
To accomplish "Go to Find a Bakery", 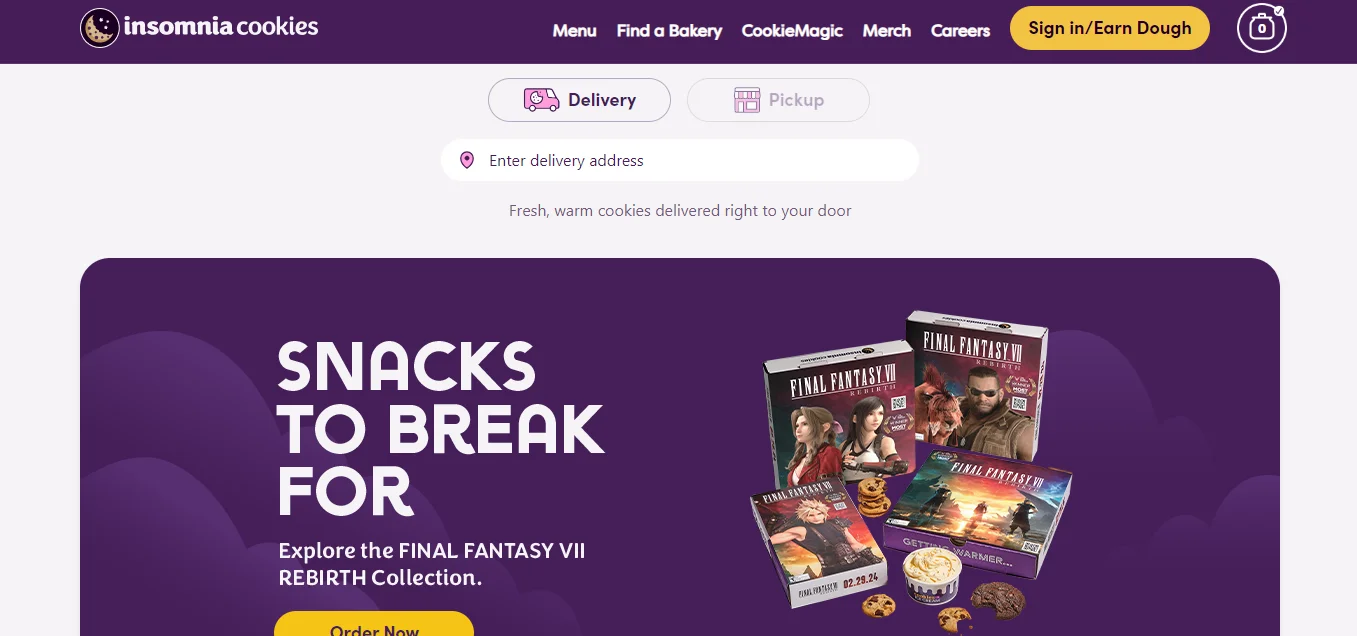I will pos(669,31).
